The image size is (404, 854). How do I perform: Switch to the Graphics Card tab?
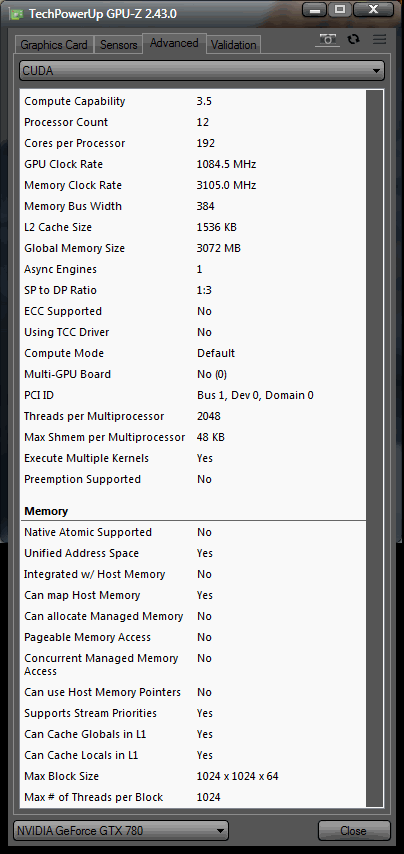point(54,45)
